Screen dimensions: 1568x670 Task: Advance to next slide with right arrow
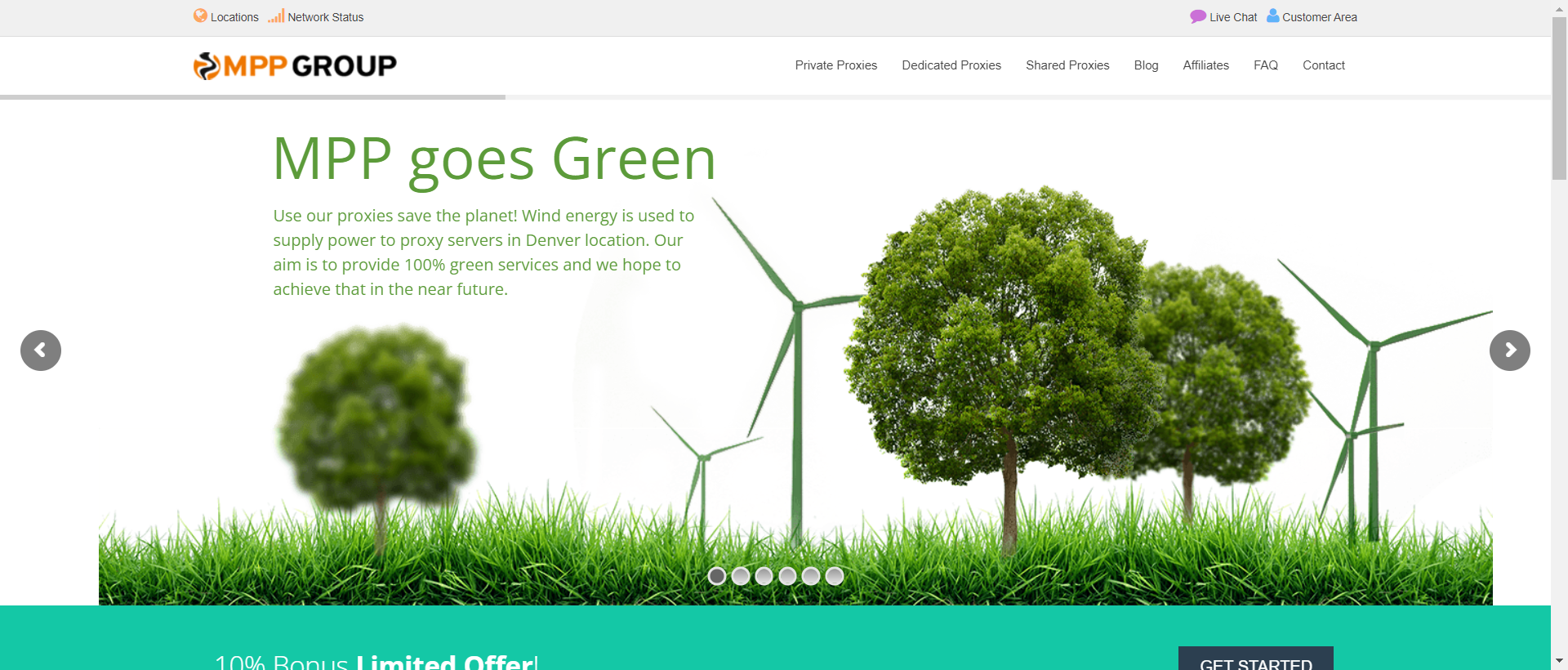(1509, 351)
